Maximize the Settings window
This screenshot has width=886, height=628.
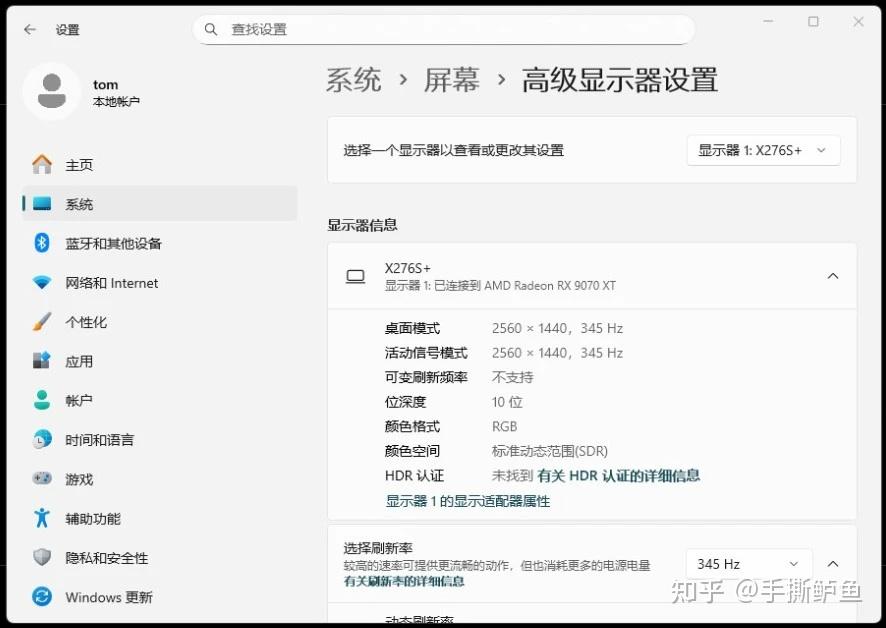tap(813, 21)
